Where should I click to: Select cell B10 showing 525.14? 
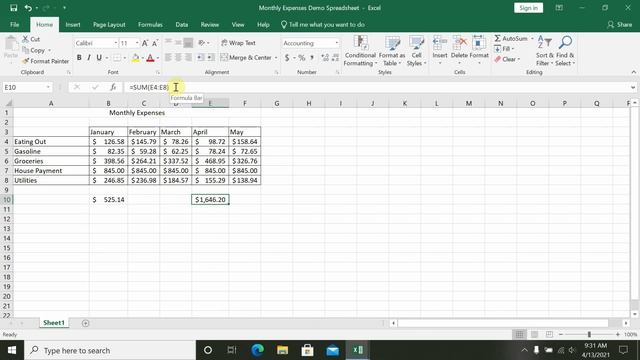[x=108, y=200]
